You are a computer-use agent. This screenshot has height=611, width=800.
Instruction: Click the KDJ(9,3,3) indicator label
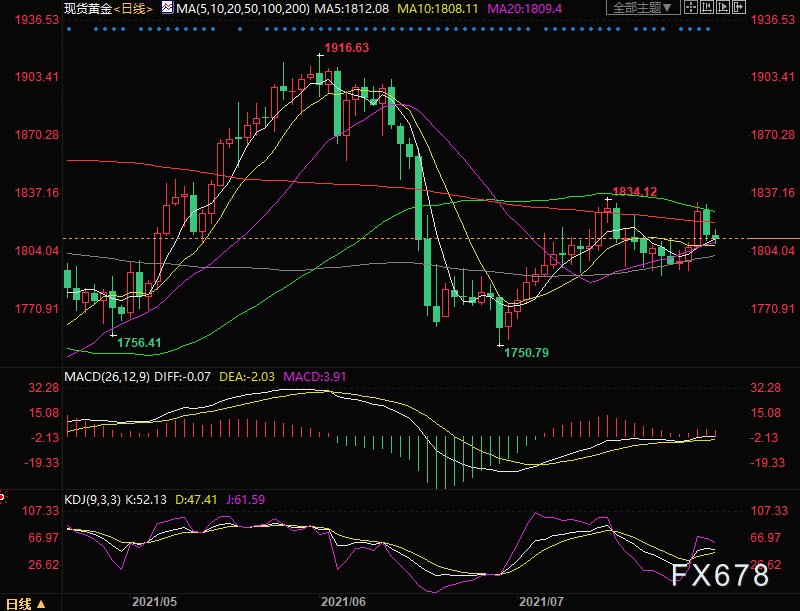92,499
